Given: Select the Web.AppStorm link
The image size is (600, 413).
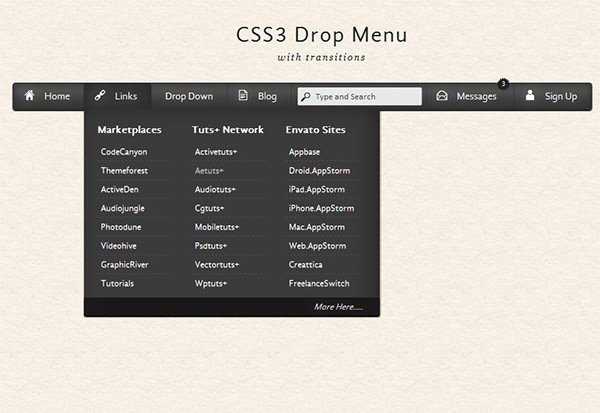Looking at the screenshot, I should (318, 246).
